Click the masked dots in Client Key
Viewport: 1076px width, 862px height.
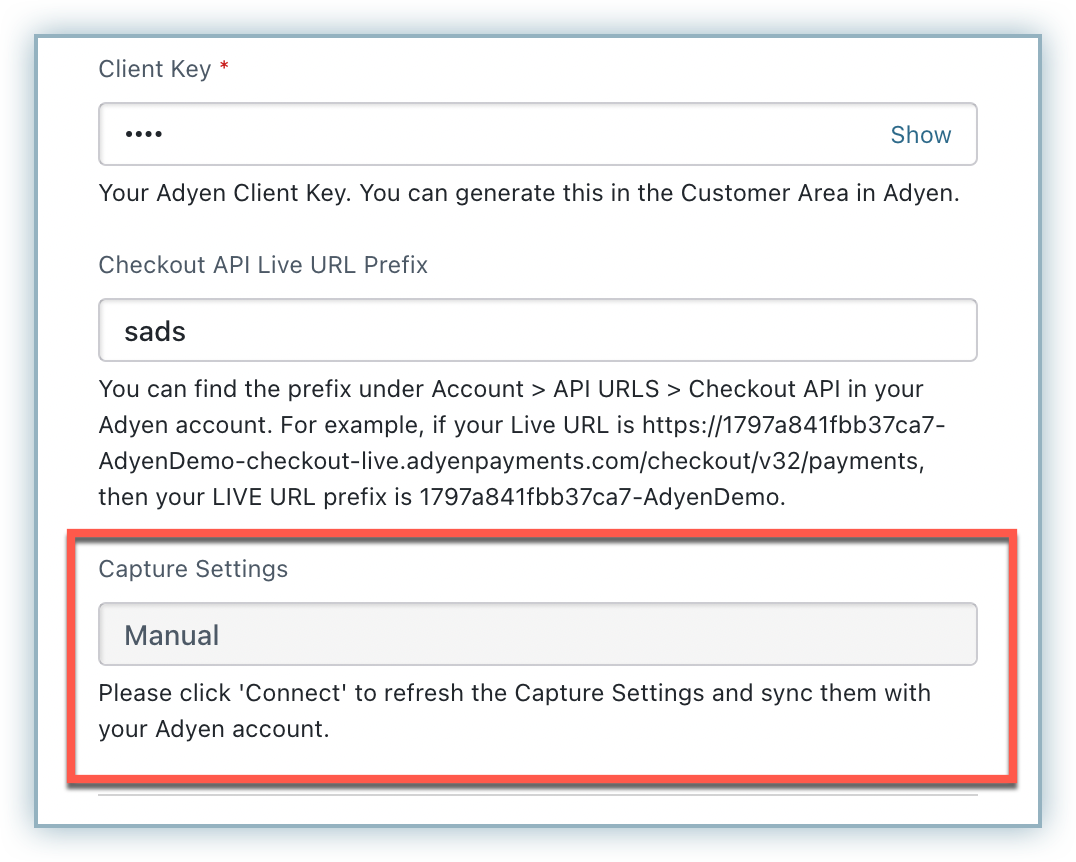[x=143, y=135]
